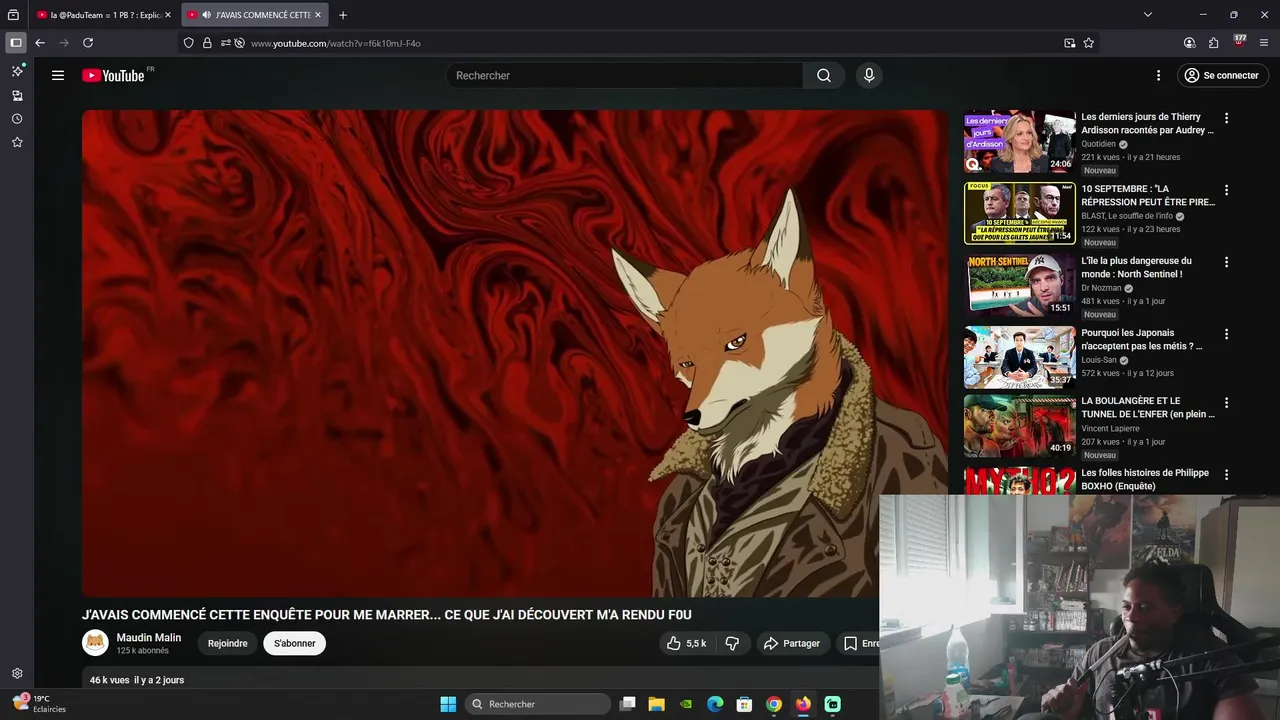Open the history clock sidebar icon
The height and width of the screenshot is (720, 1280).
(x=17, y=119)
